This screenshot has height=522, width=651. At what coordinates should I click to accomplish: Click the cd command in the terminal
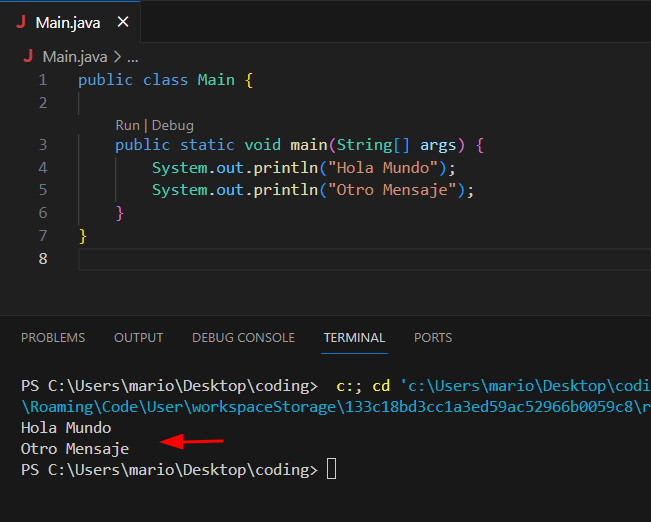pyautogui.click(x=381, y=386)
